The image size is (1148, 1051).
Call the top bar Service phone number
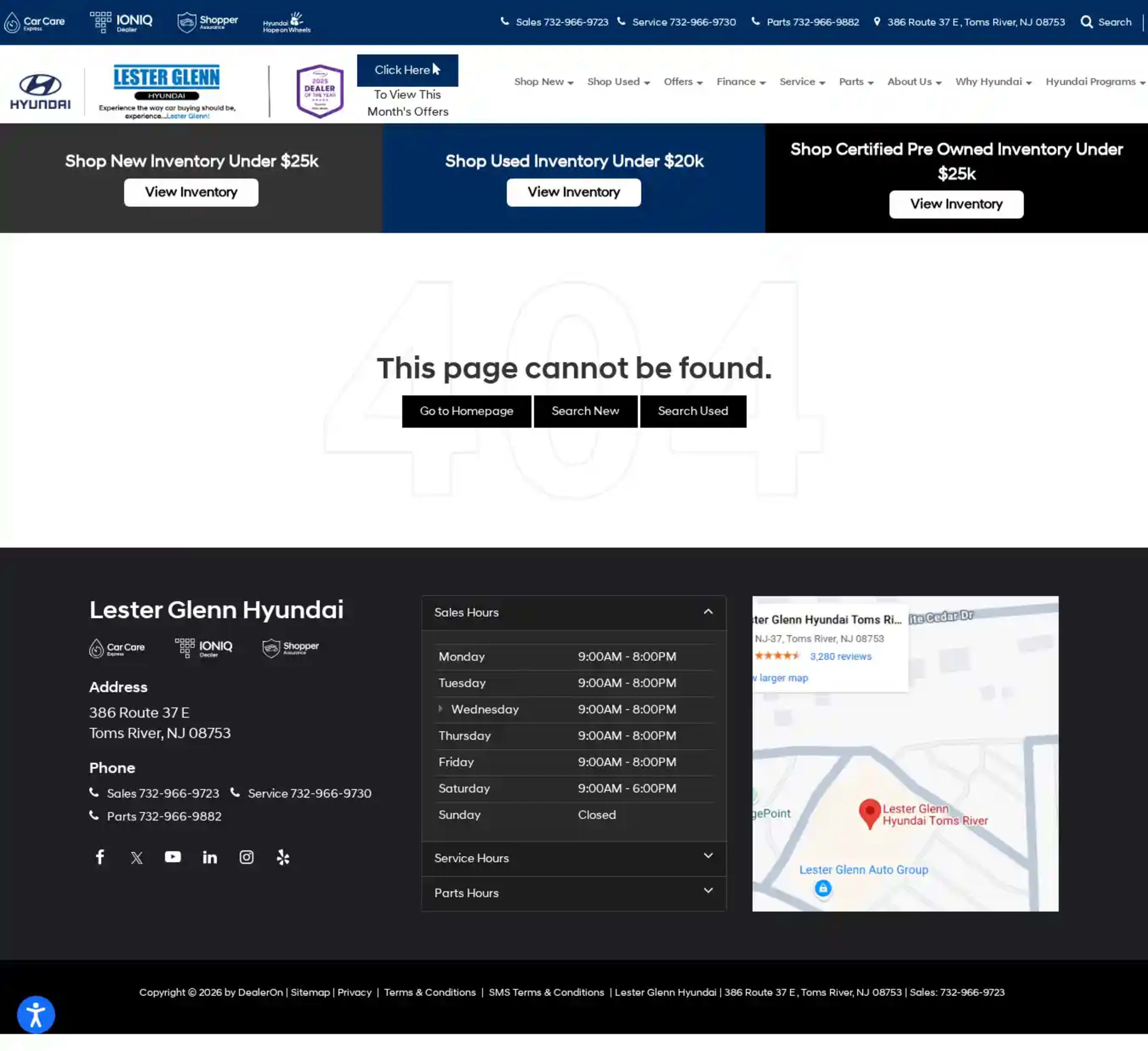click(x=677, y=22)
